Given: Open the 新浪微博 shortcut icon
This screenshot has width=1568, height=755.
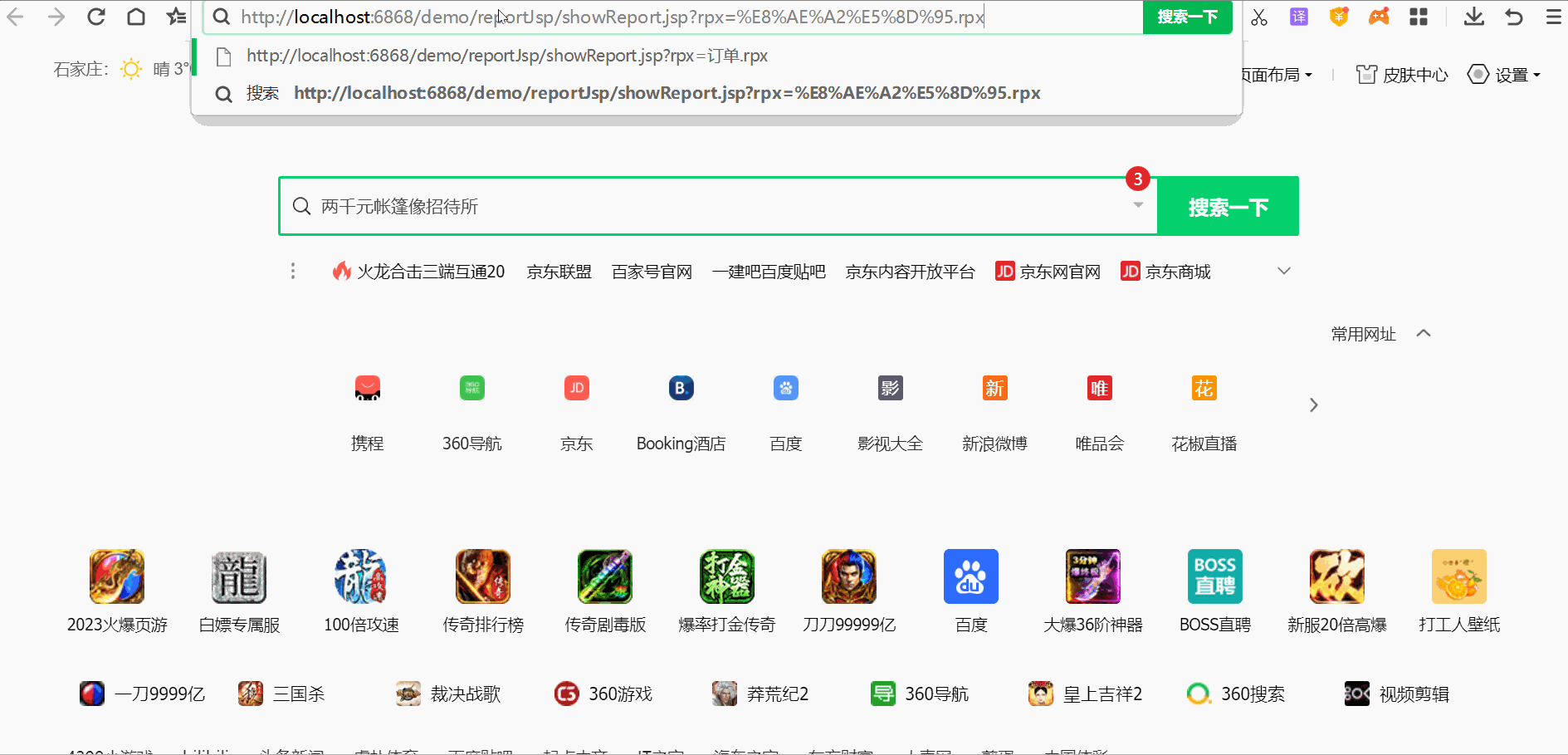Looking at the screenshot, I should click(995, 388).
